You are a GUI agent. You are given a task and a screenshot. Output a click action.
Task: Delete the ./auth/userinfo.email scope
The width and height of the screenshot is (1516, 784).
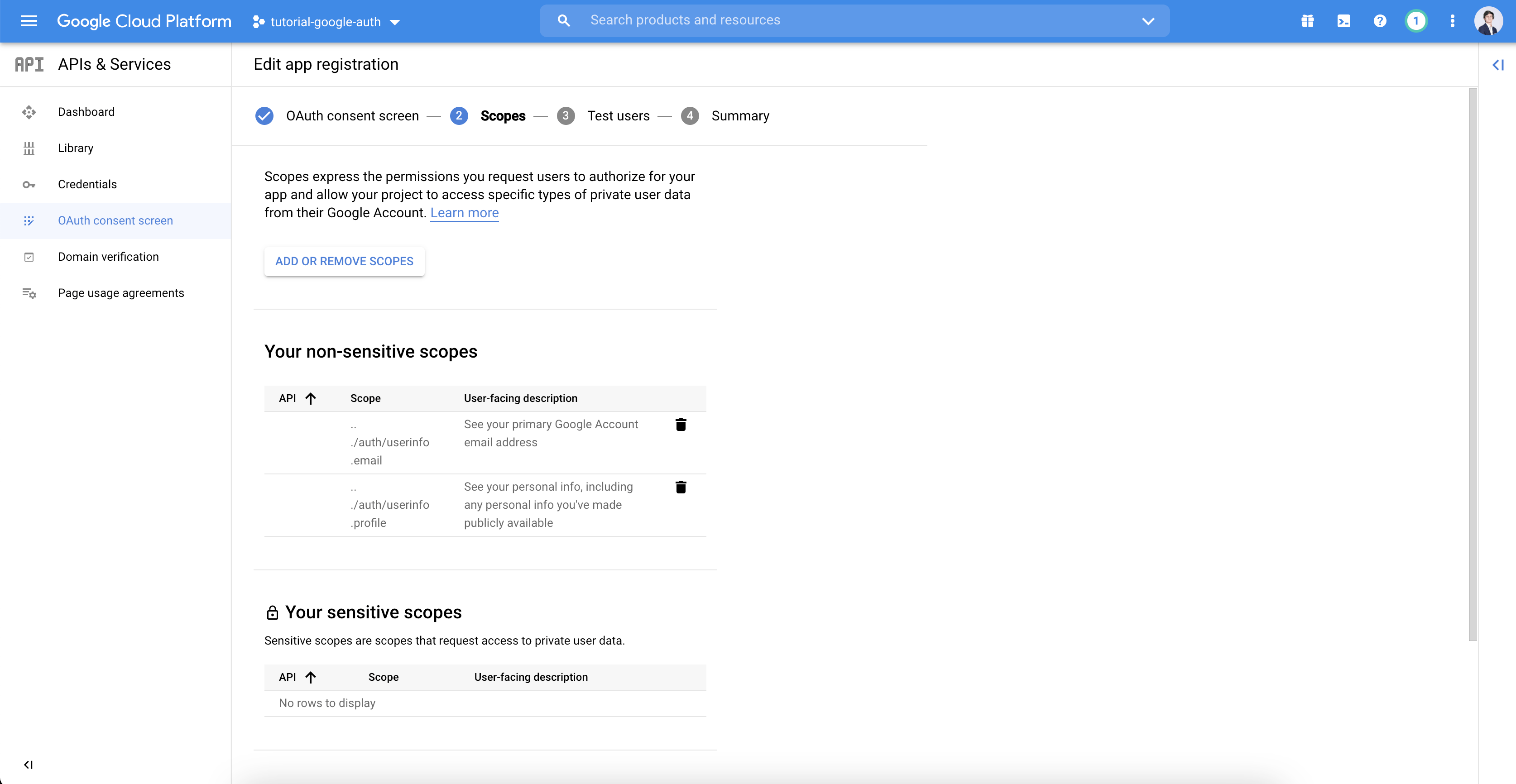pyautogui.click(x=681, y=424)
